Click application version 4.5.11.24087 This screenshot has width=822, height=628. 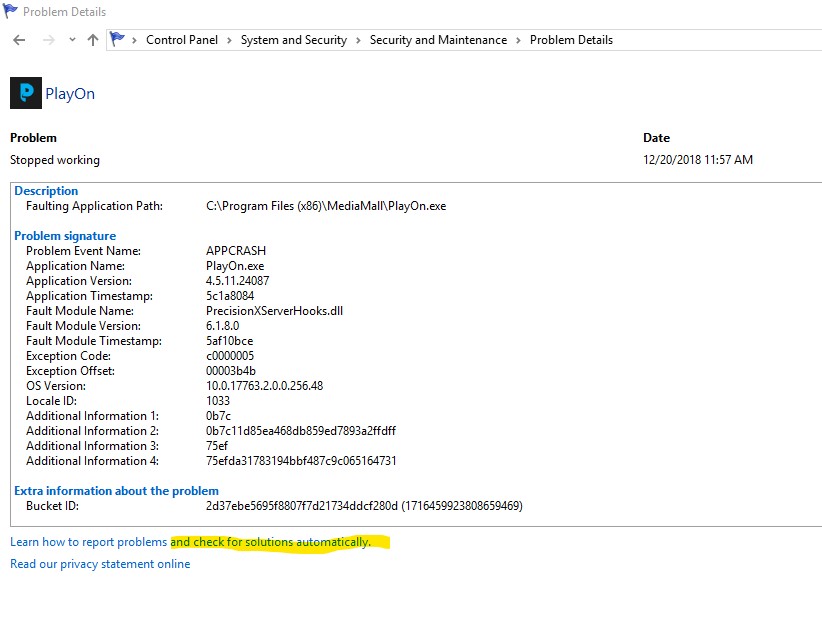tap(237, 280)
